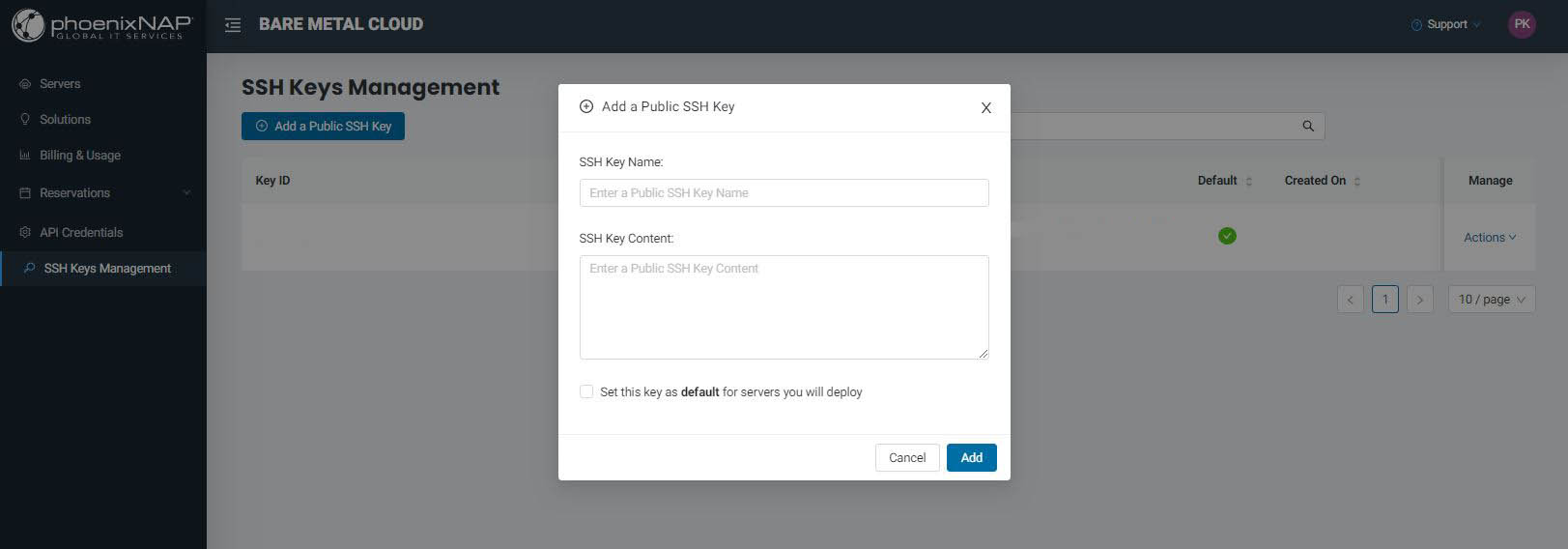Enable set this key as default checkbox

point(586,391)
